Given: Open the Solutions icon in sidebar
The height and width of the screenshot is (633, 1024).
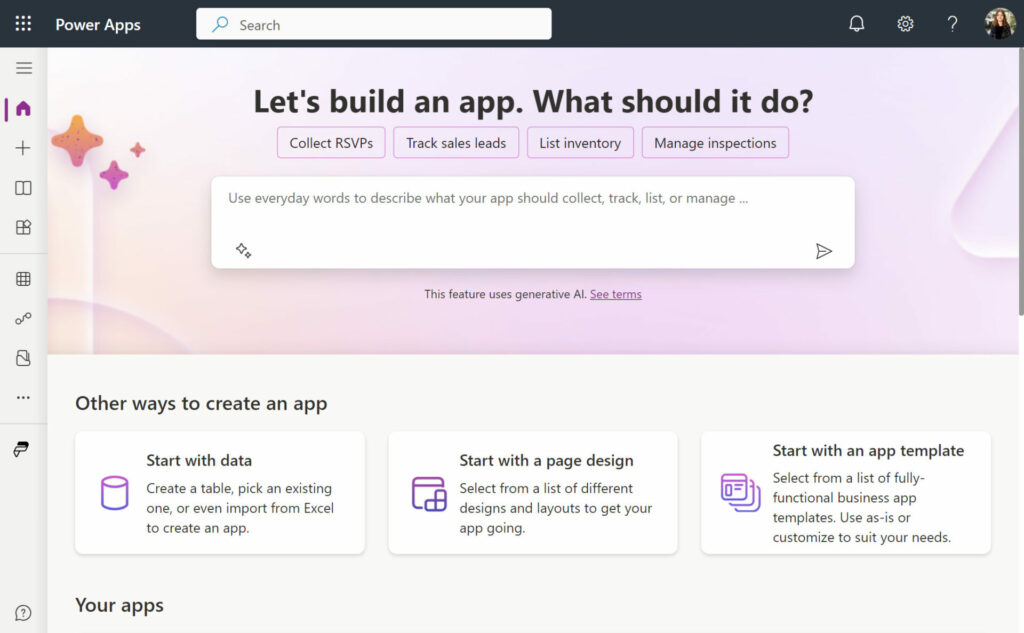Looking at the screenshot, I should (x=24, y=358).
